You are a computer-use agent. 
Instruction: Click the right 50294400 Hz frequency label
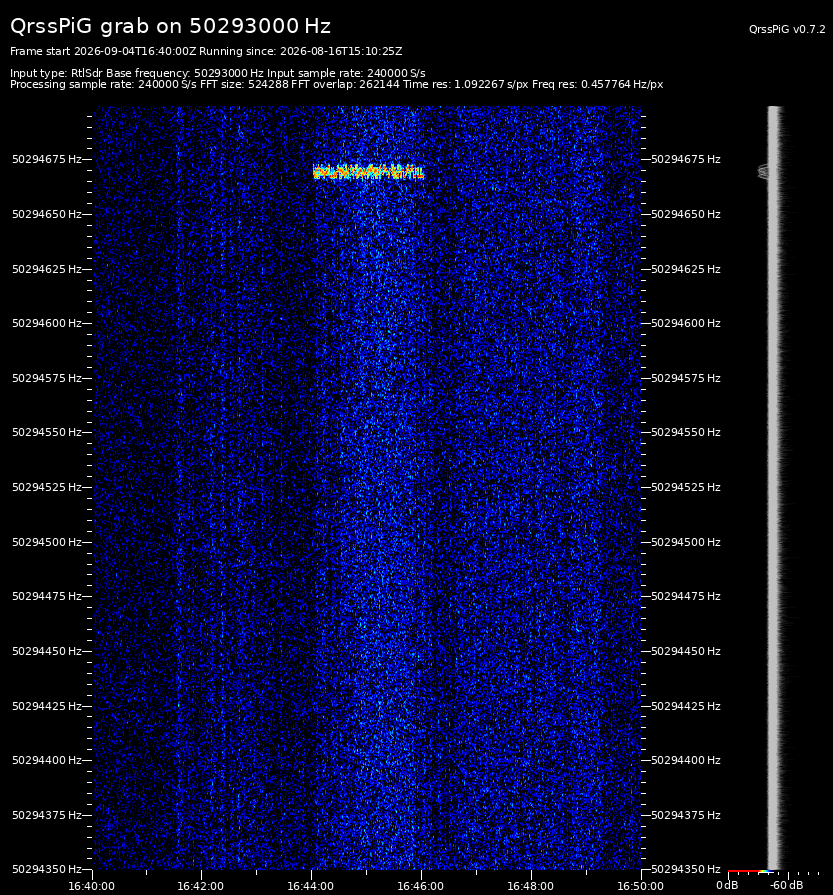click(x=686, y=760)
